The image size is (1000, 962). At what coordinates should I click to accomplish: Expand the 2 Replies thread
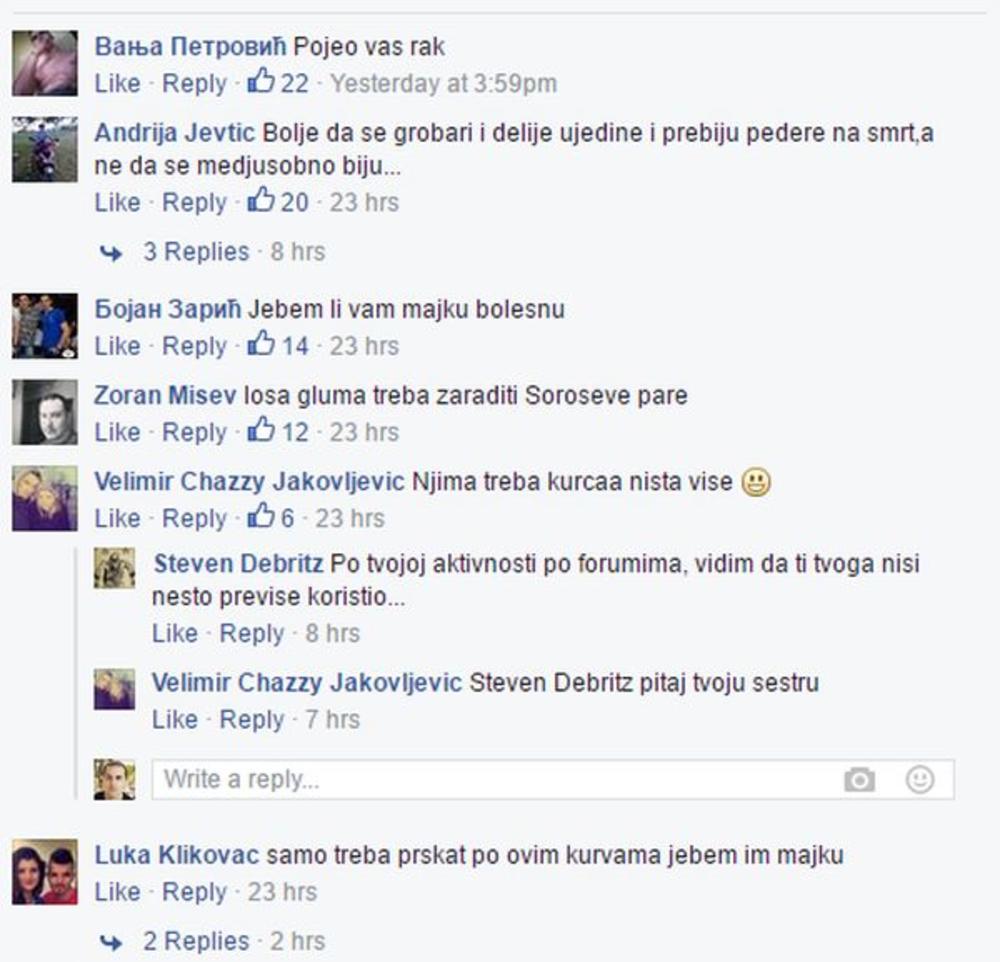(196, 941)
